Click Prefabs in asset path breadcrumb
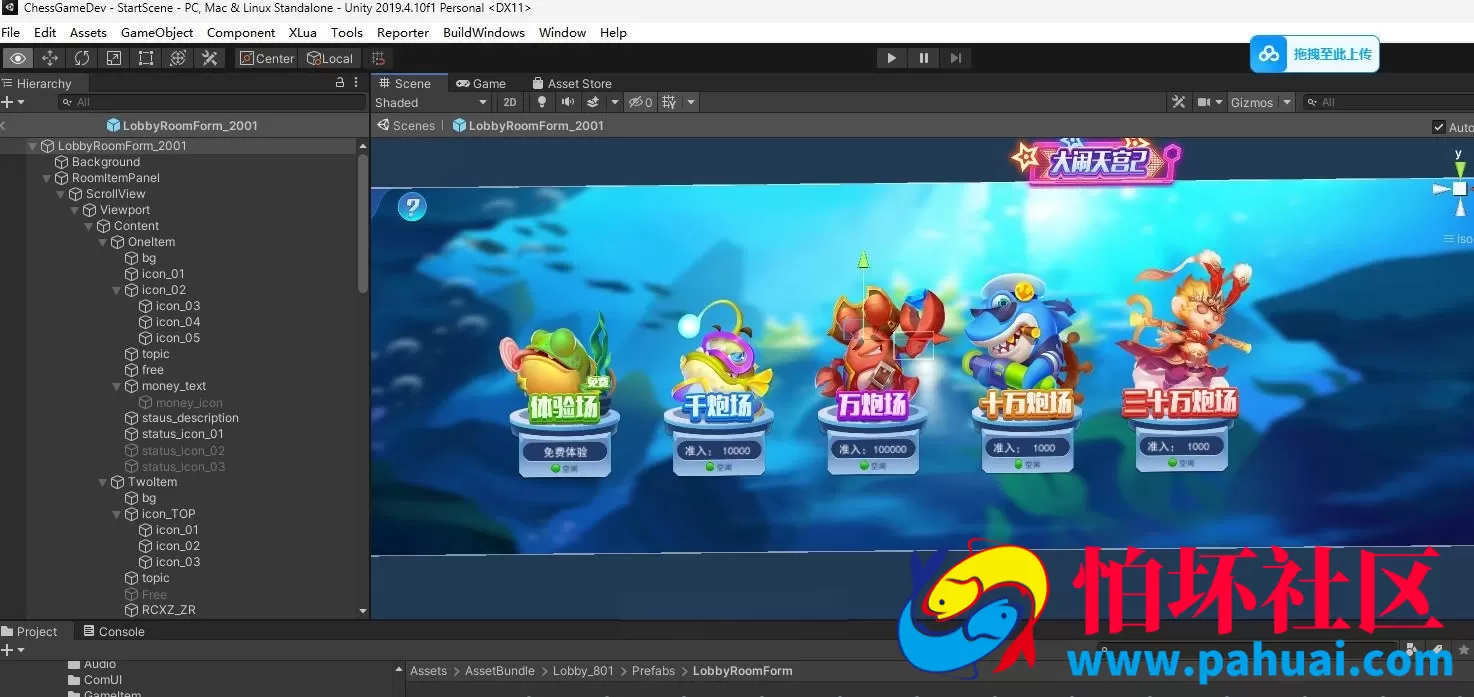The image size is (1474, 697). click(653, 671)
